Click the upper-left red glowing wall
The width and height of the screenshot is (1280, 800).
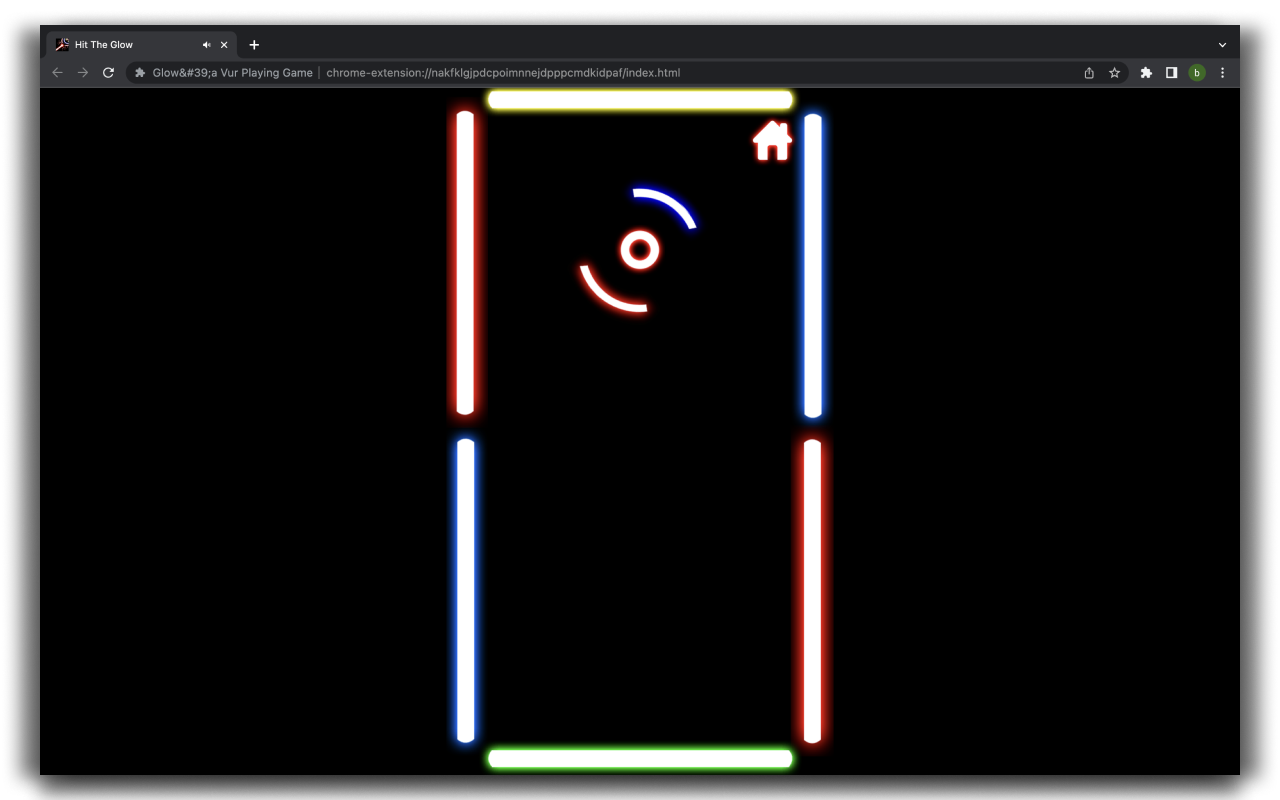(465, 263)
